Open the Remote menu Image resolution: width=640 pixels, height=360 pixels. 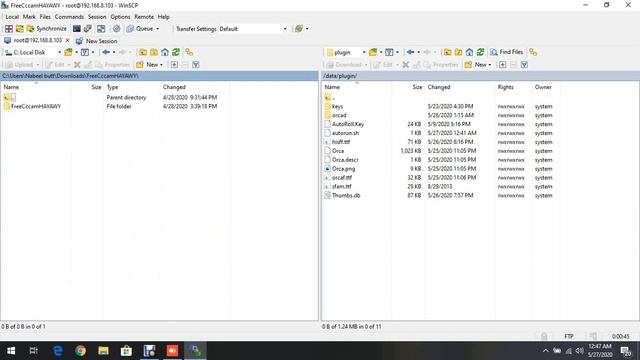click(144, 17)
